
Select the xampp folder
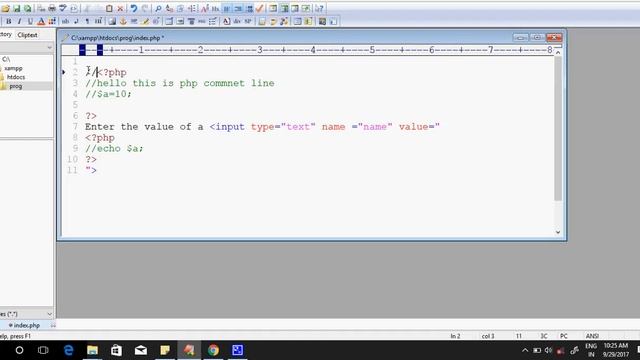coord(13,68)
